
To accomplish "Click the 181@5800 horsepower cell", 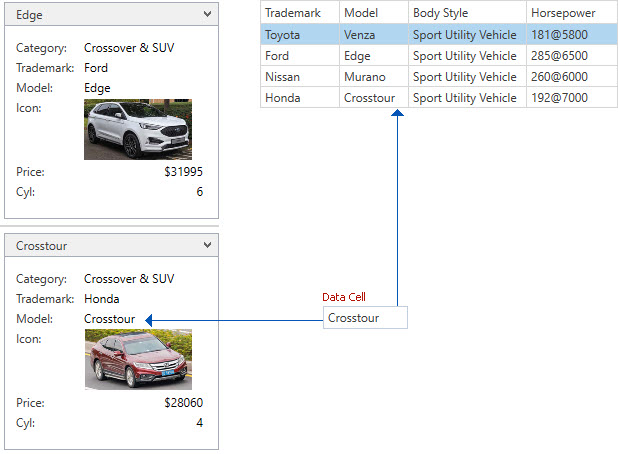I will pyautogui.click(x=572, y=35).
